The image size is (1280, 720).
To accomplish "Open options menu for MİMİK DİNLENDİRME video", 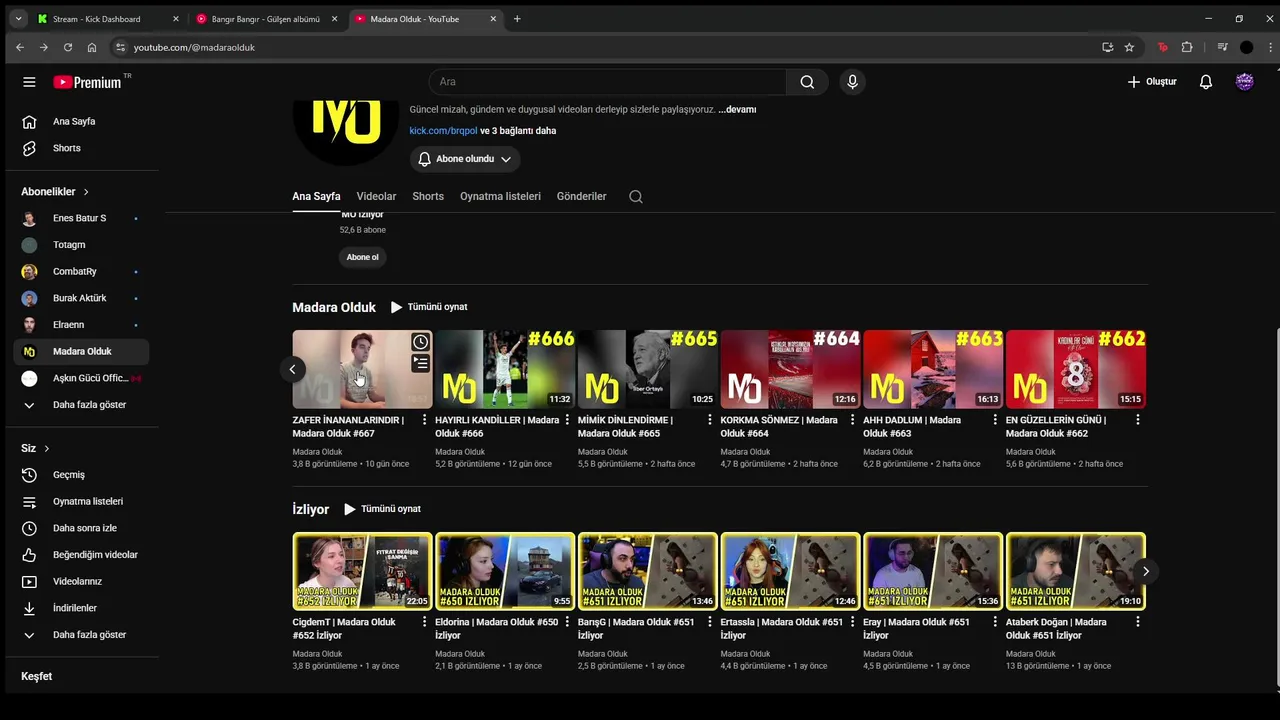I will click(710, 420).
